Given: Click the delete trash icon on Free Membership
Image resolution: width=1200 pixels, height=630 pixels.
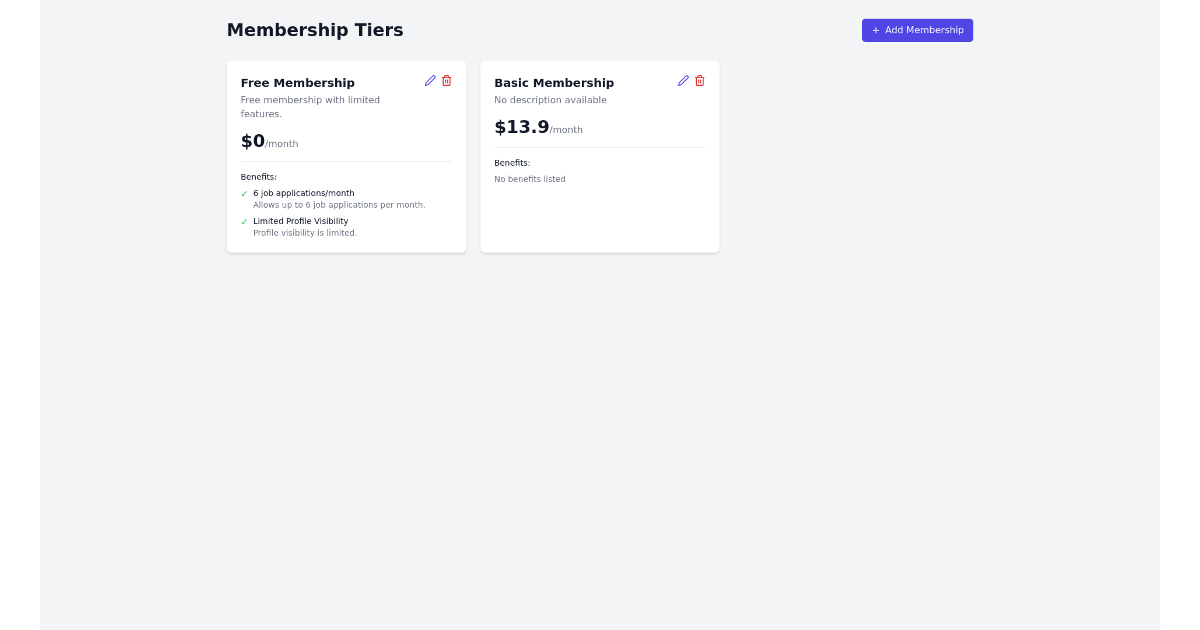Looking at the screenshot, I should (446, 81).
